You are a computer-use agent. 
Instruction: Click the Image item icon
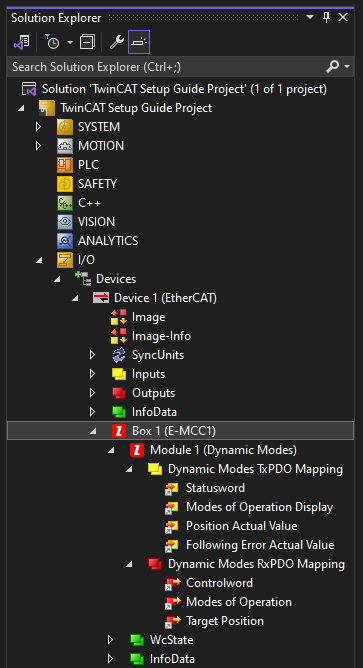[119, 317]
